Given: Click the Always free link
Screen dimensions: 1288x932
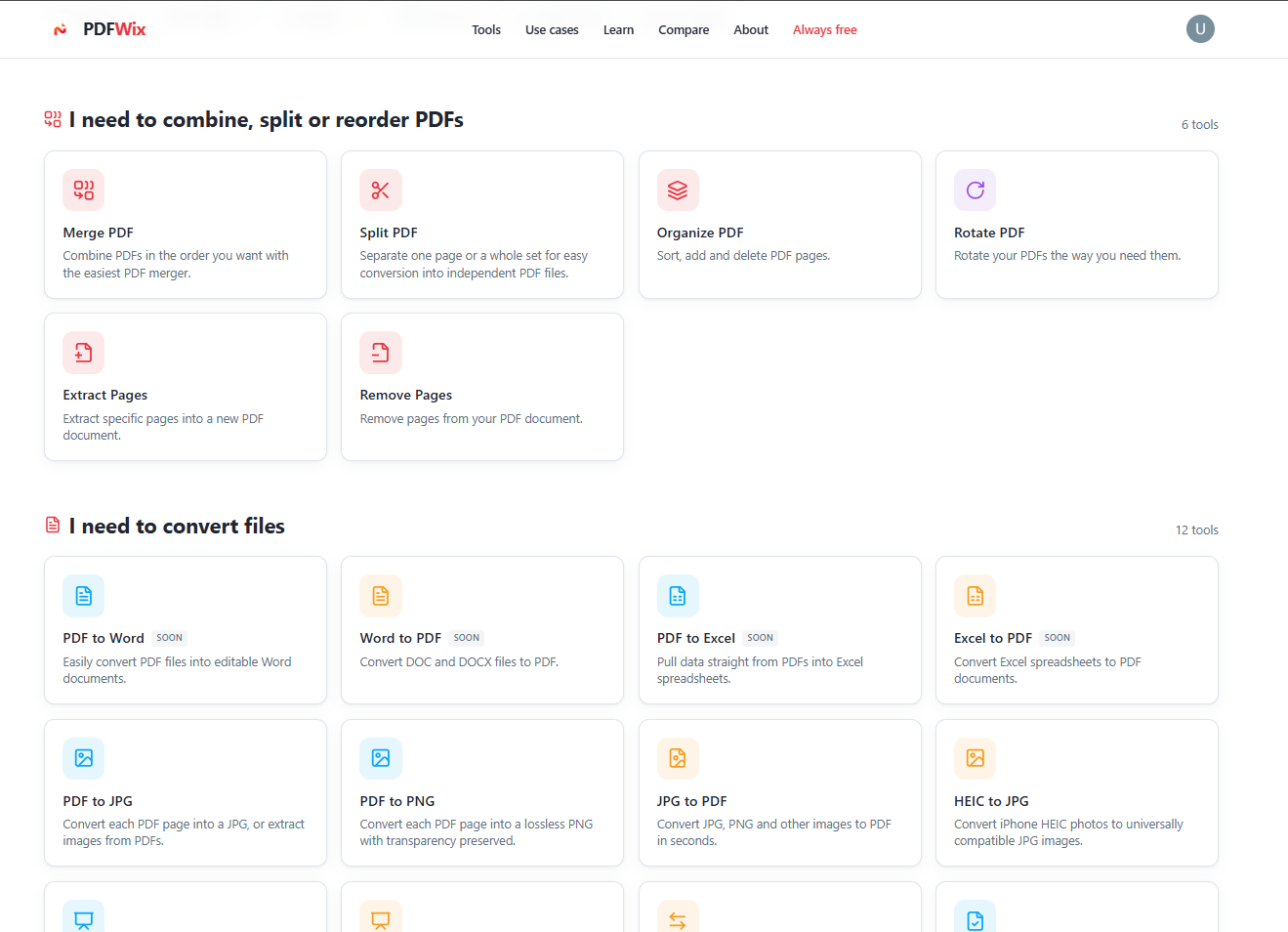Looking at the screenshot, I should pyautogui.click(x=825, y=30).
